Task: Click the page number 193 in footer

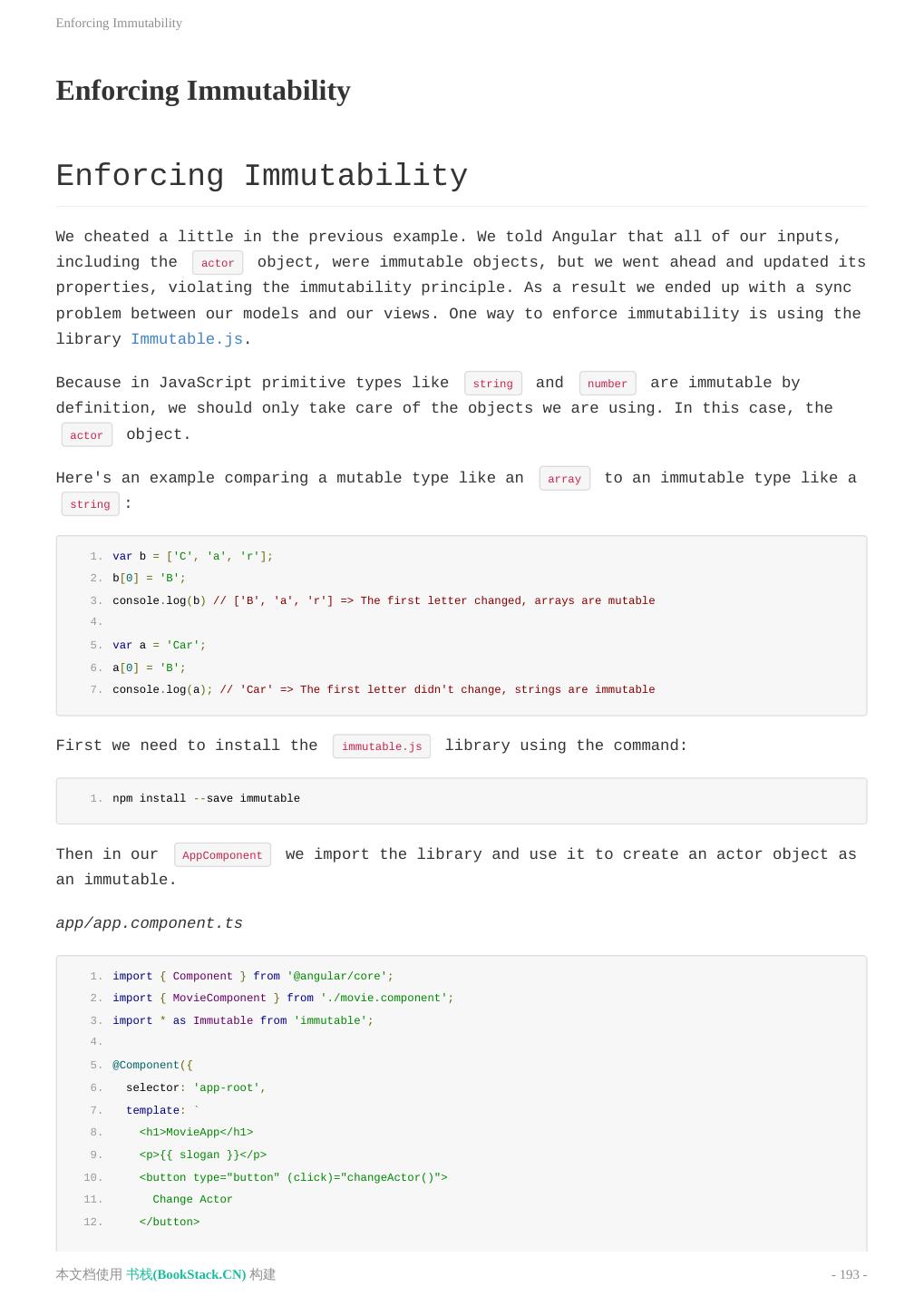Action: pyautogui.click(x=849, y=1274)
